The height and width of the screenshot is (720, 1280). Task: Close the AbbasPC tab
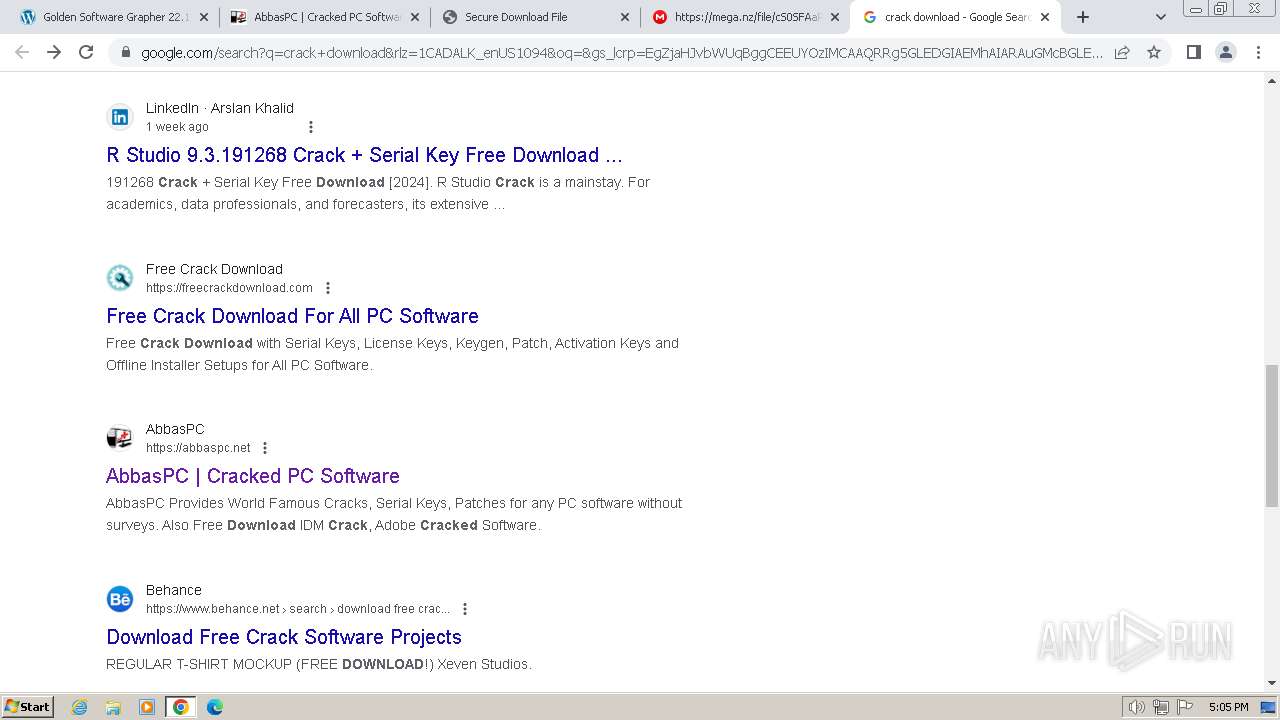[x=415, y=17]
